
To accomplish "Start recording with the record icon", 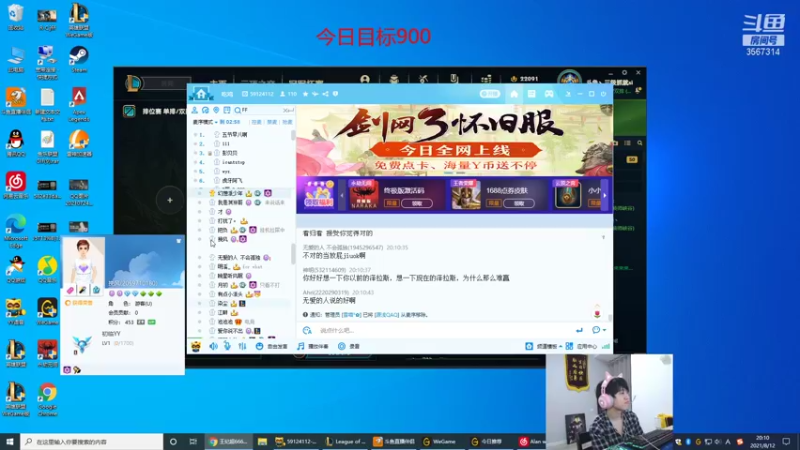I will click(x=341, y=346).
